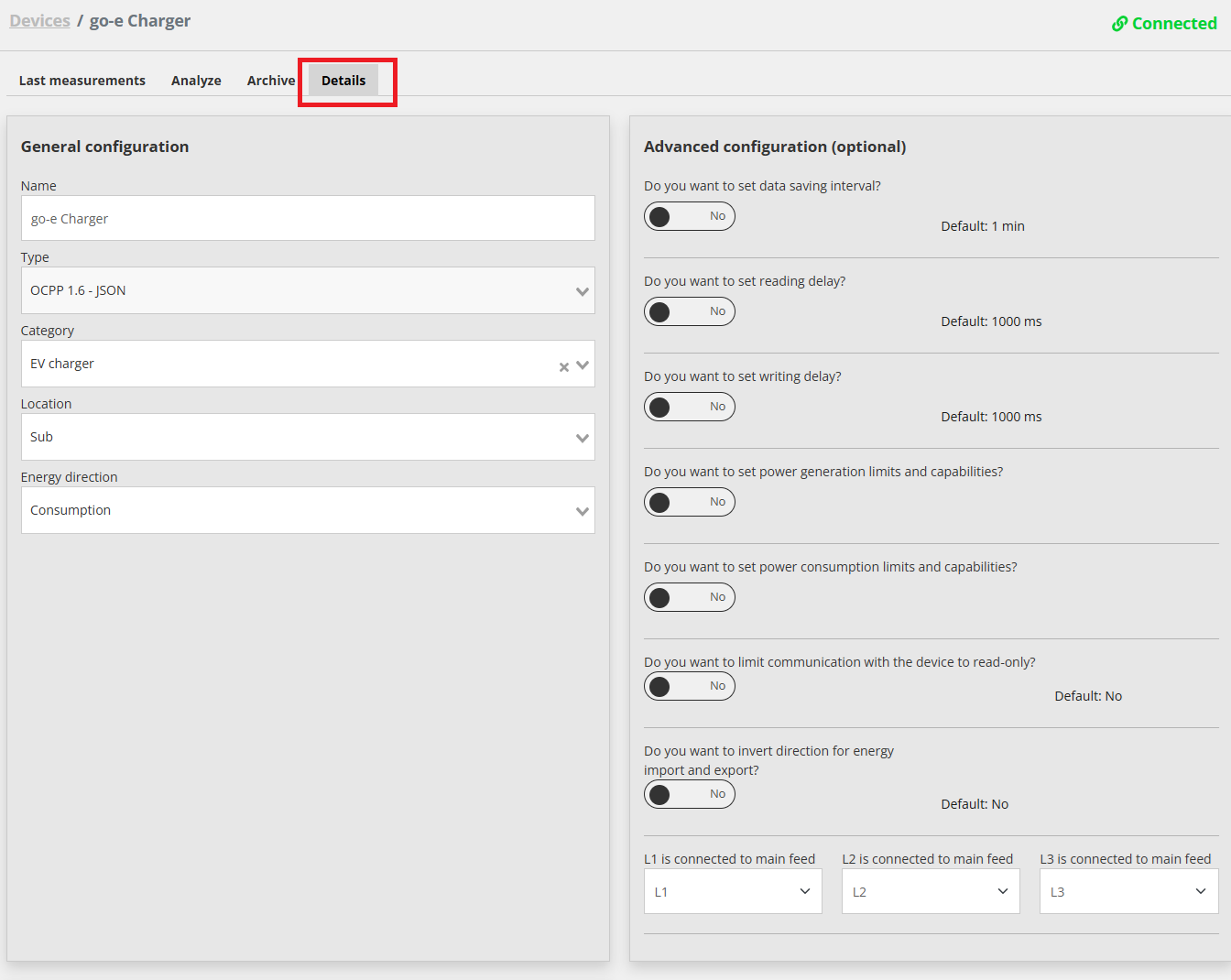Open the Type dropdown showing OCPP 1.6 - JSON
This screenshot has width=1231, height=980.
point(308,290)
